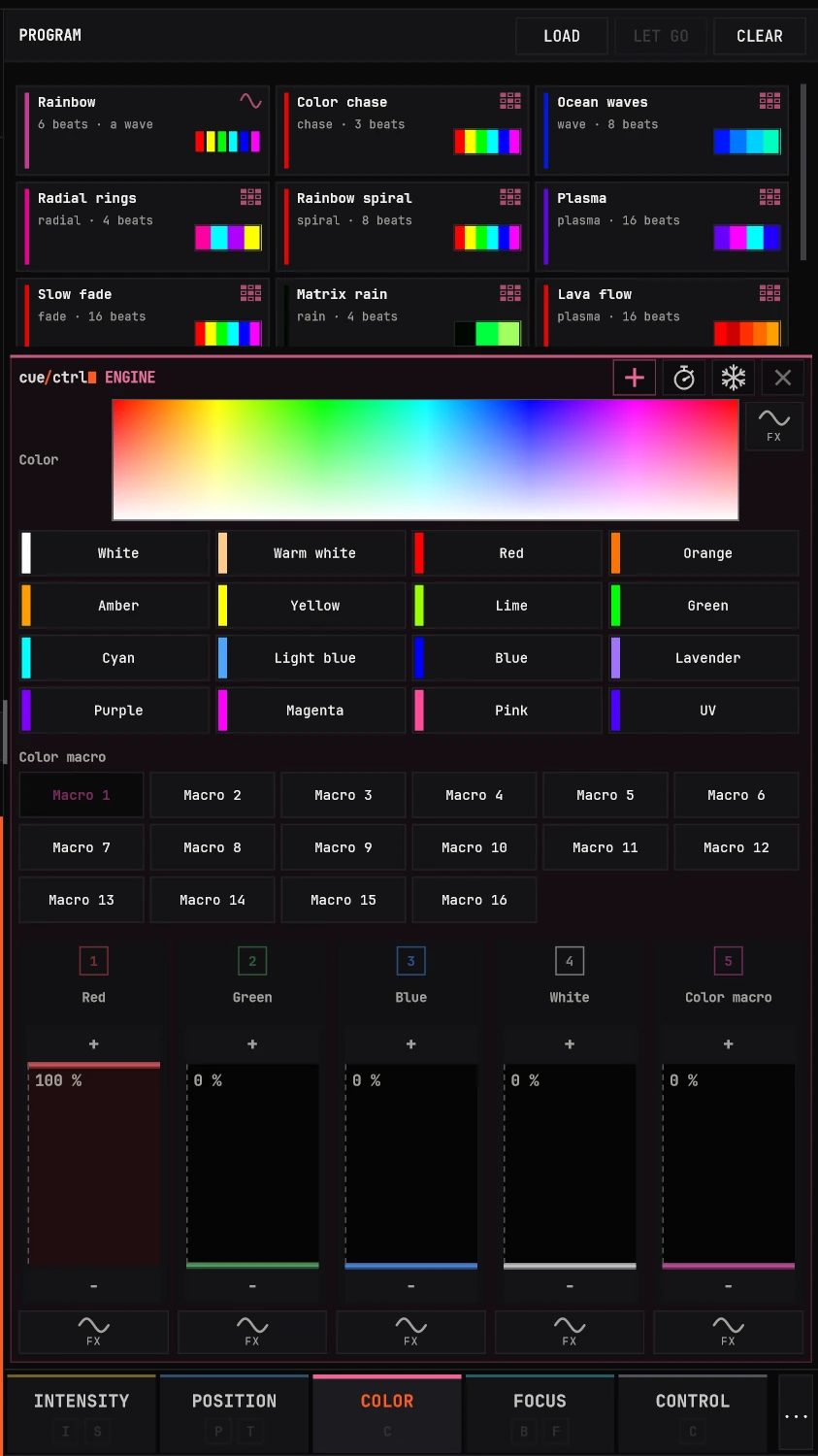This screenshot has width=818, height=1456.
Task: Choose the Amber color preset
Action: pos(115,606)
